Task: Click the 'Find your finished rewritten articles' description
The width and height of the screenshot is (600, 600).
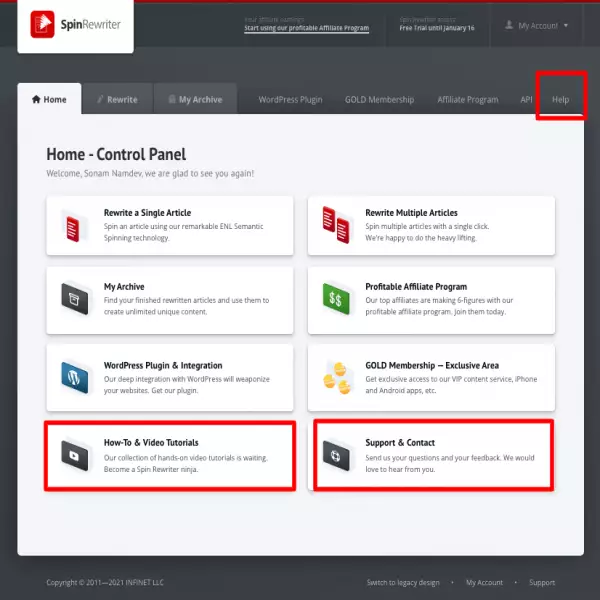Action: [x=186, y=306]
